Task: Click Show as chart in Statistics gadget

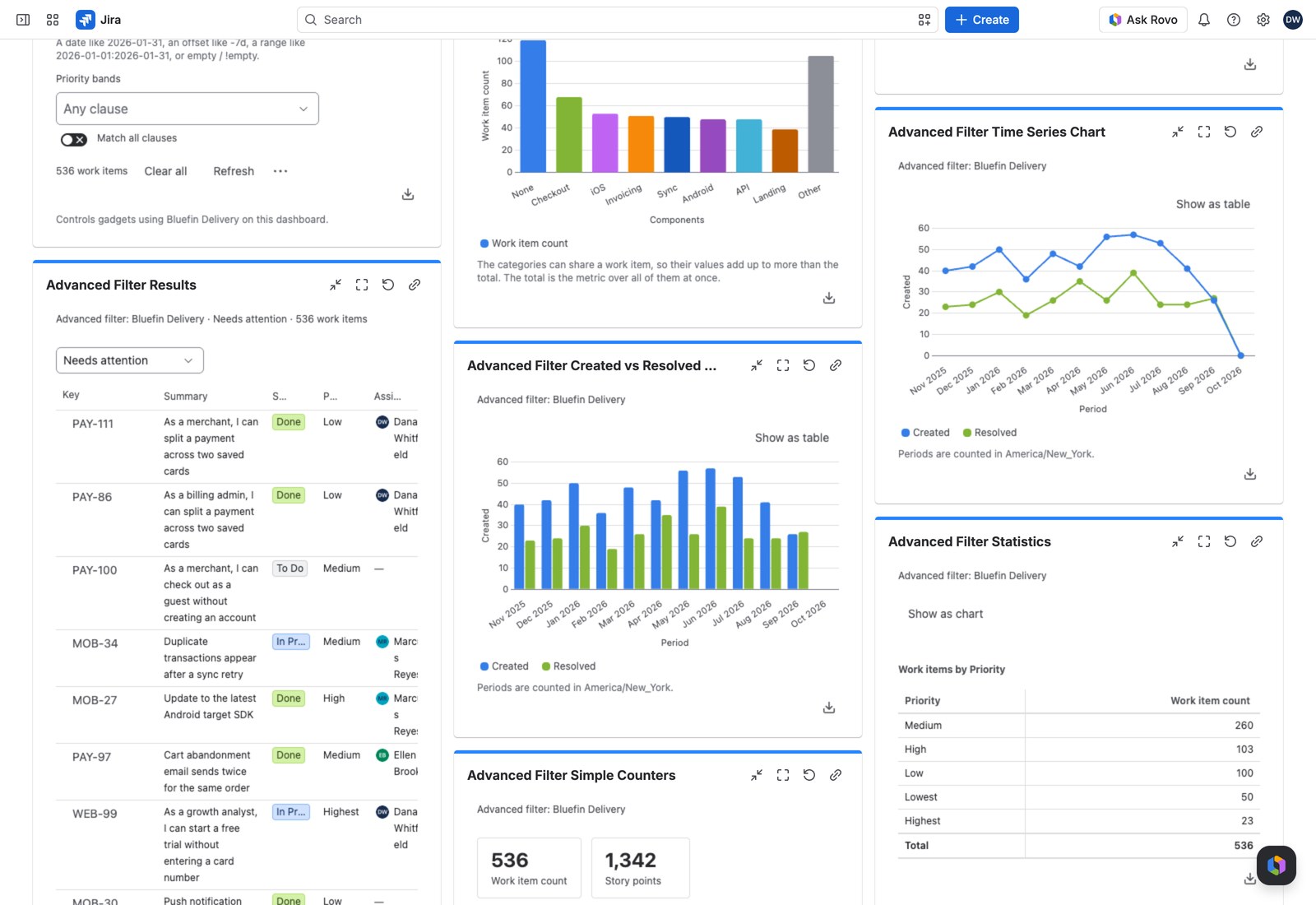Action: (x=945, y=614)
